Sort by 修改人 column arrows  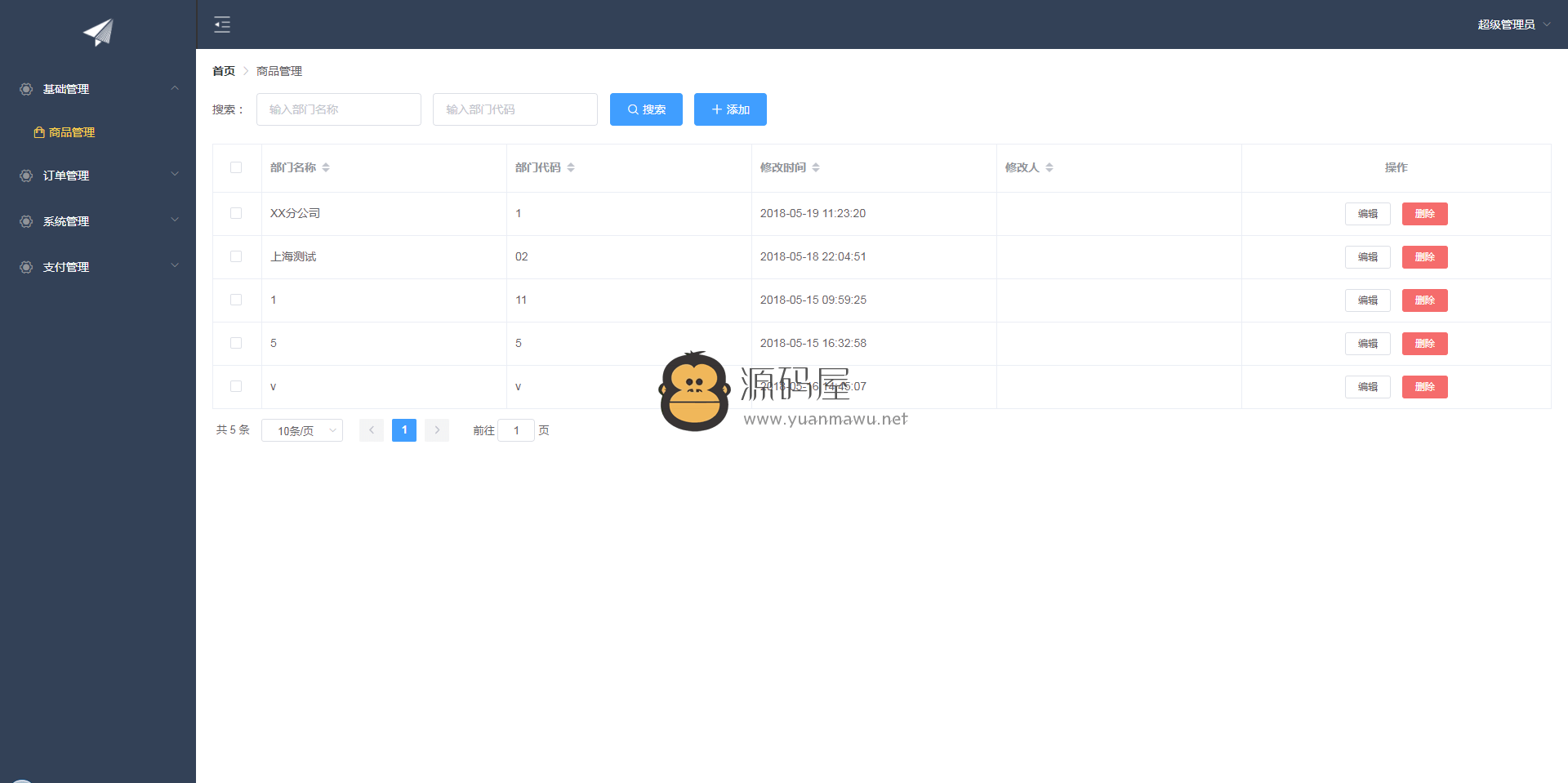[1049, 167]
